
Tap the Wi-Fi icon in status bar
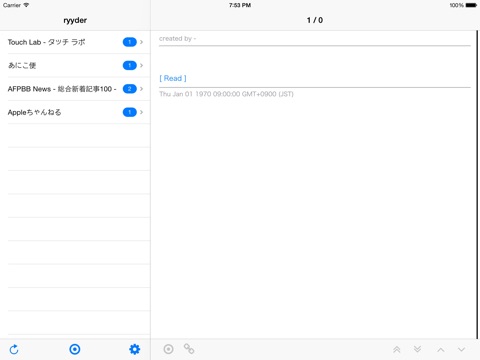tap(26, 5)
